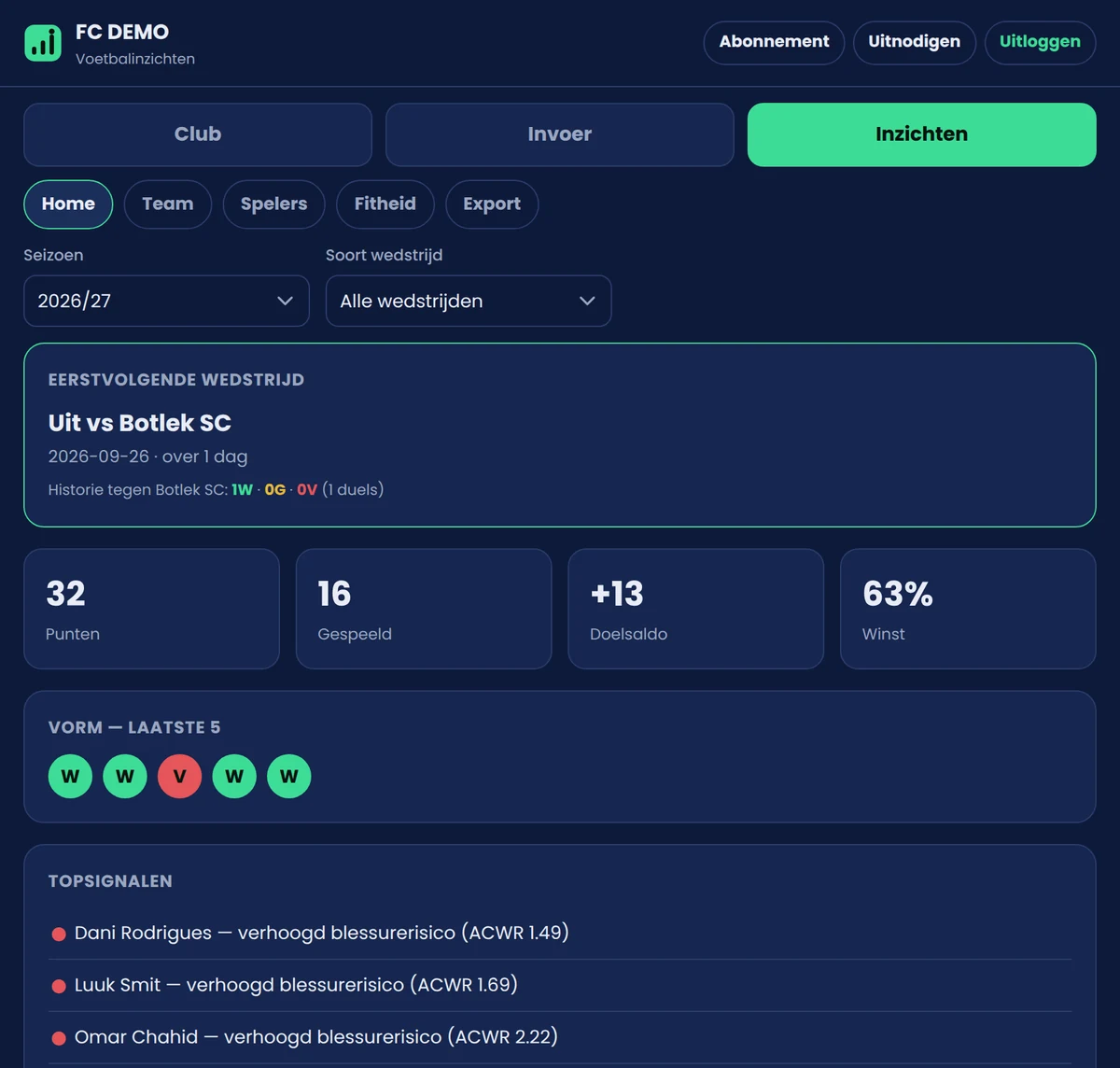Screen dimensions: 1120x1068
Task: Click the 32 Punten stat card
Action: pyautogui.click(x=151, y=609)
